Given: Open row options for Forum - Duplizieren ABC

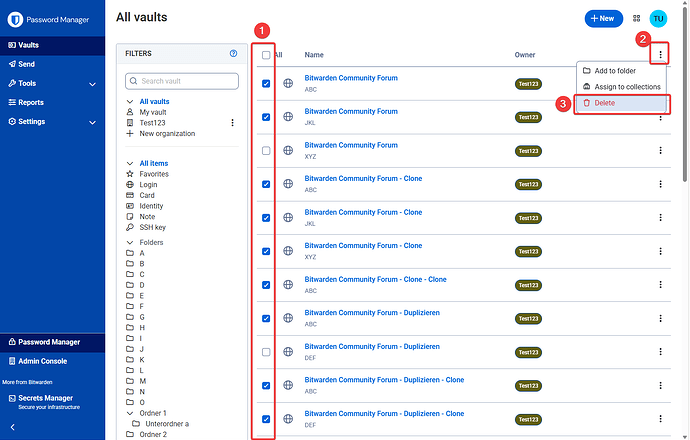Looking at the screenshot, I should pos(660,318).
